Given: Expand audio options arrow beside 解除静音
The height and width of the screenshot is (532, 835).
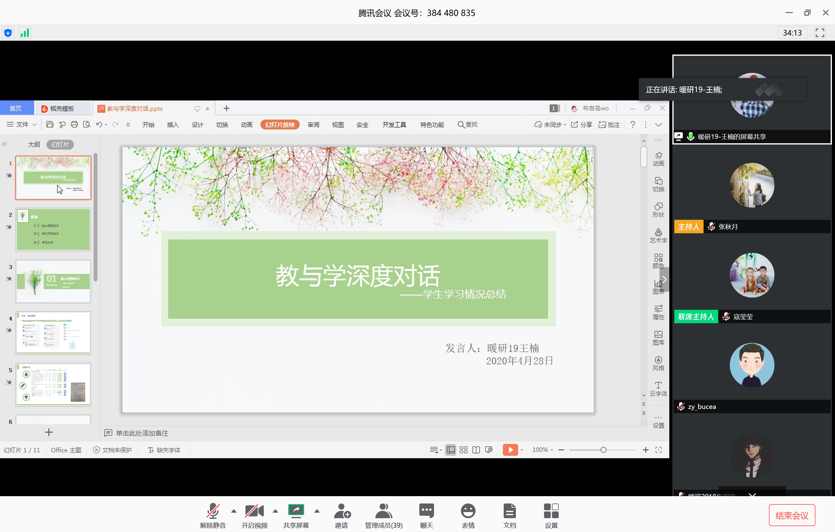Looking at the screenshot, I should [x=234, y=511].
